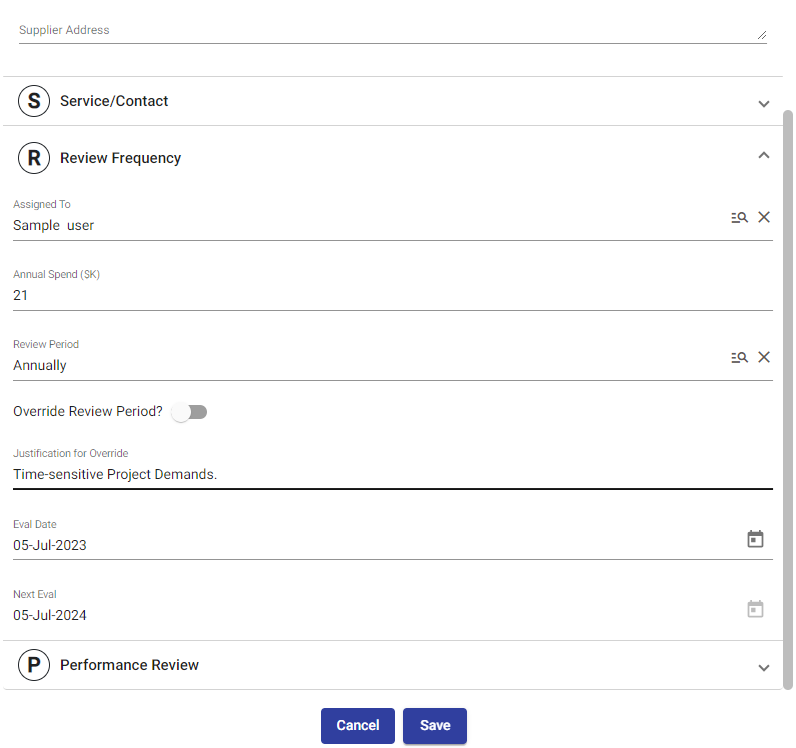Clear the Assigned To field value
796x748 pixels.
tap(764, 217)
